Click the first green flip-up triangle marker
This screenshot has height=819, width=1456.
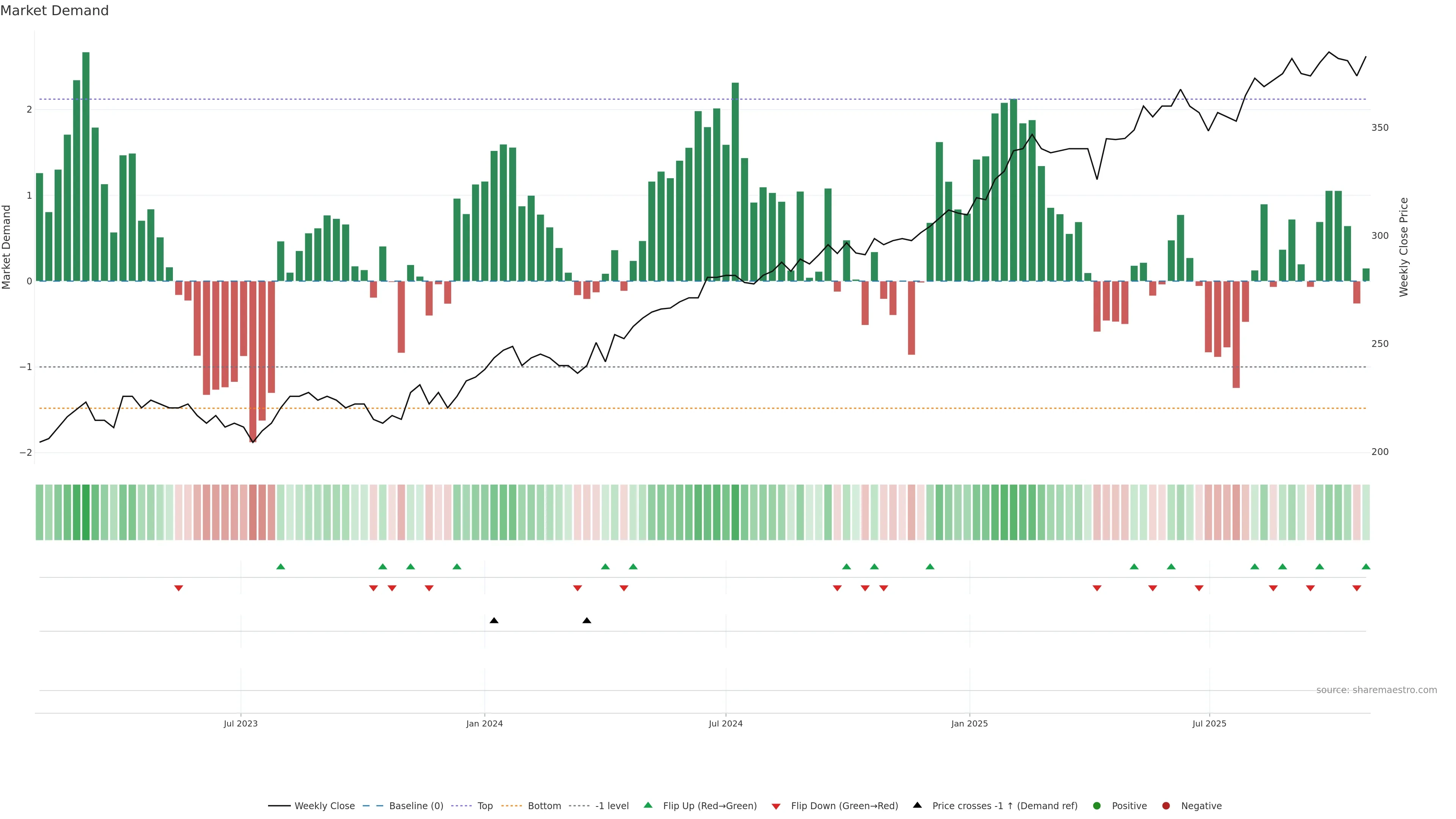(x=280, y=566)
